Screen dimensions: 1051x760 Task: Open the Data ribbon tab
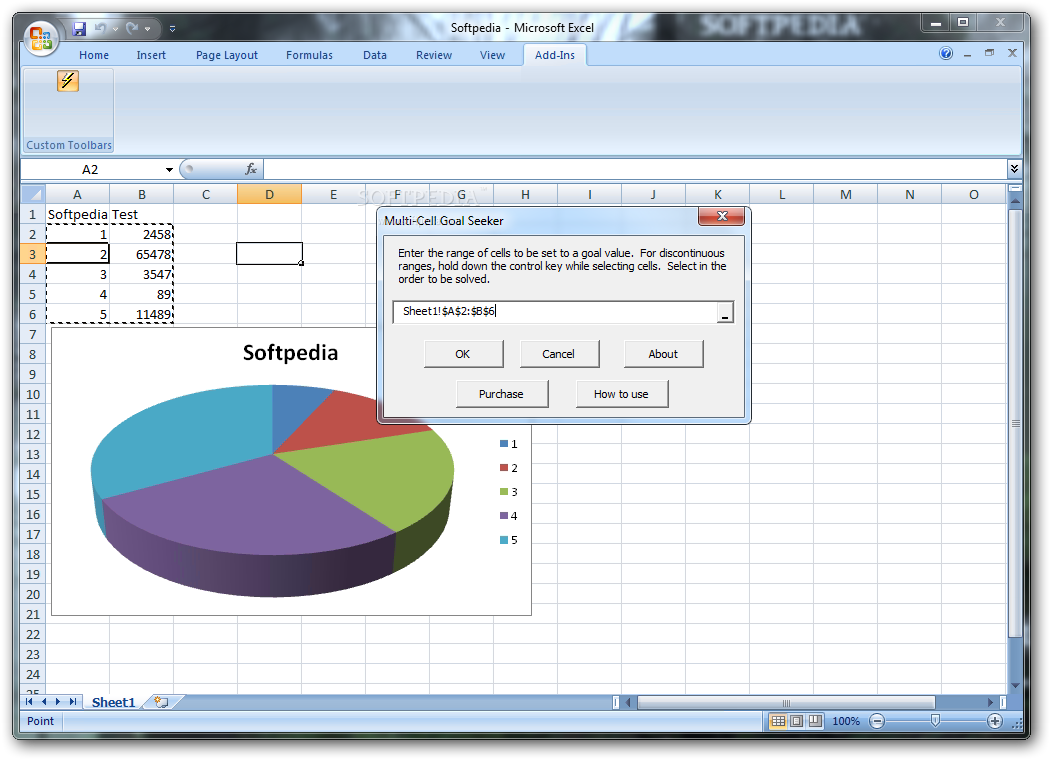pyautogui.click(x=375, y=55)
